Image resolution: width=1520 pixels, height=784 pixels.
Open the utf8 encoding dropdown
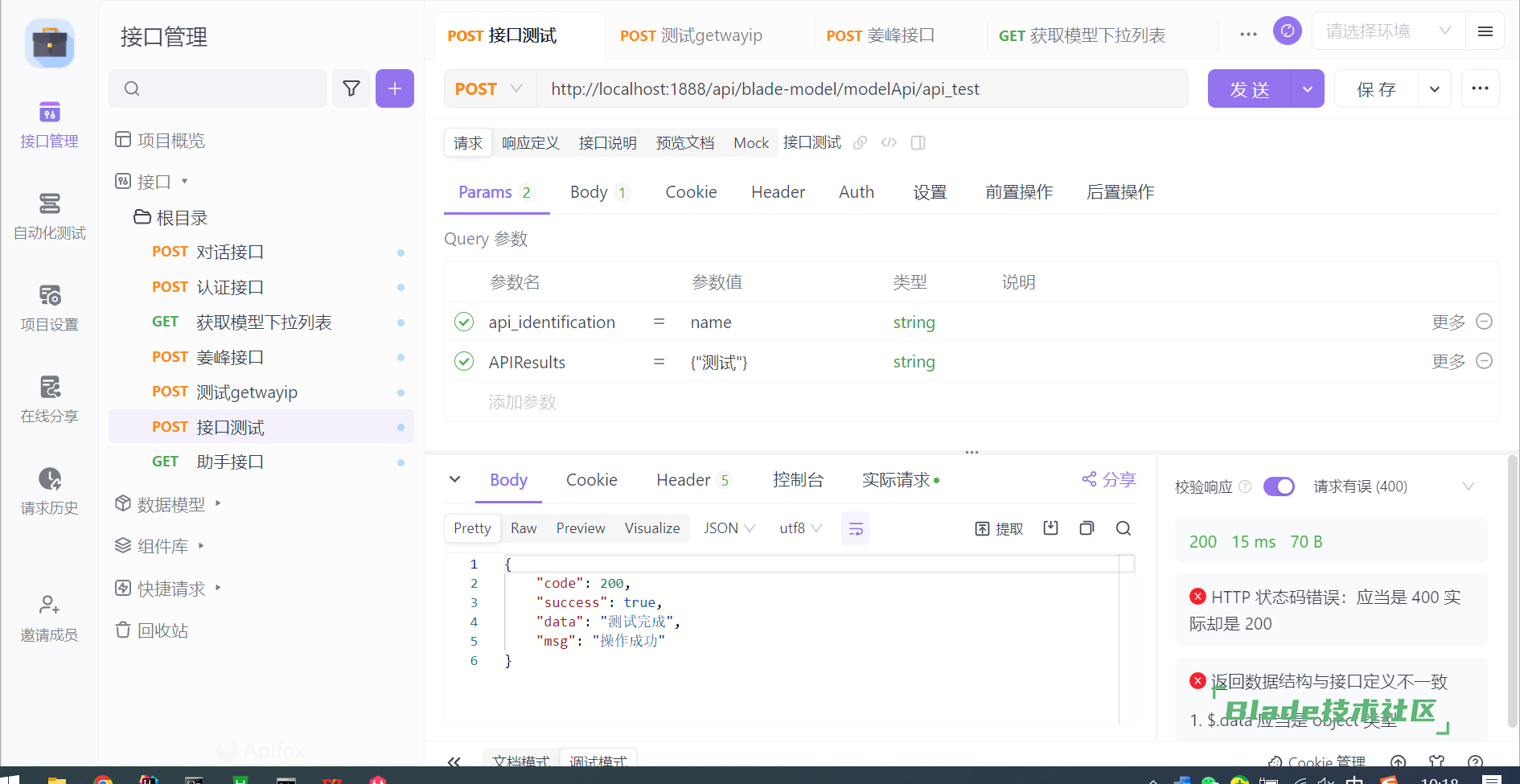[x=800, y=528]
